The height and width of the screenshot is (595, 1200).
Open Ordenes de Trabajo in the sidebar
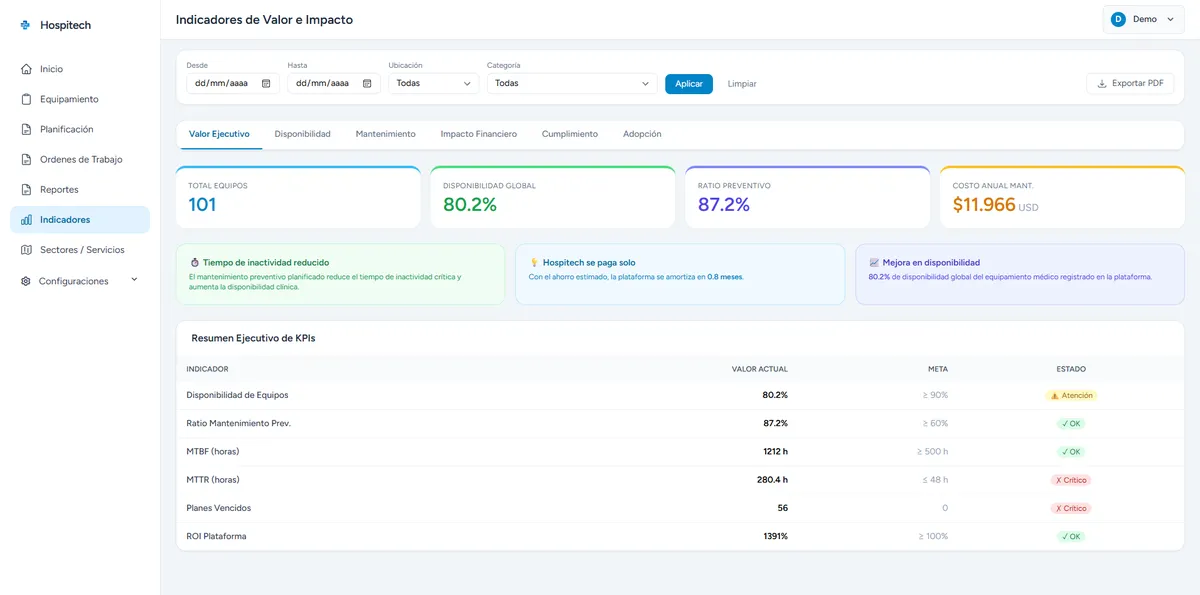[80, 159]
